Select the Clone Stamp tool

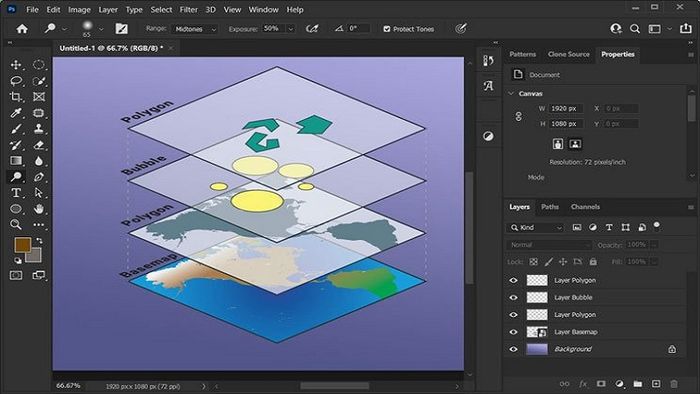[39, 129]
